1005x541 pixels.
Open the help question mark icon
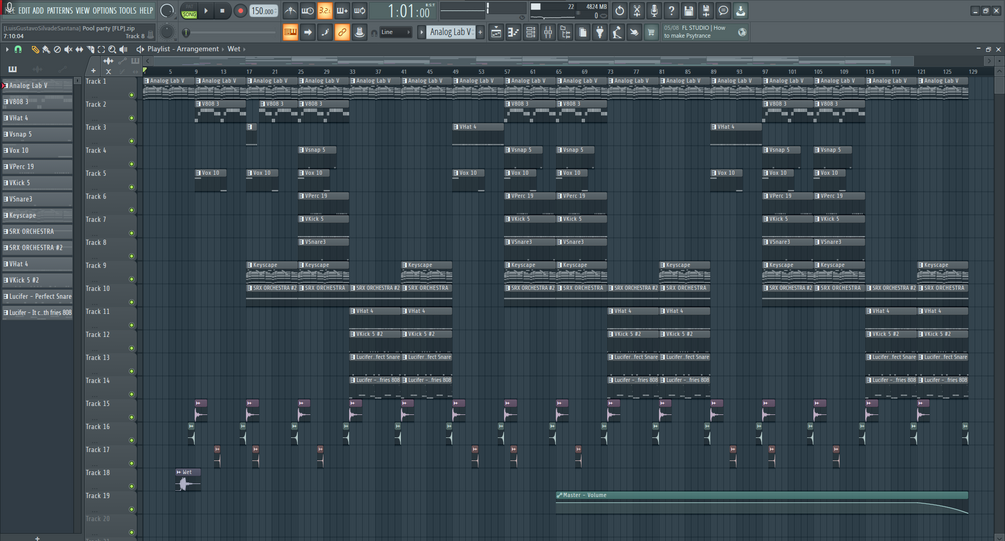click(x=671, y=11)
